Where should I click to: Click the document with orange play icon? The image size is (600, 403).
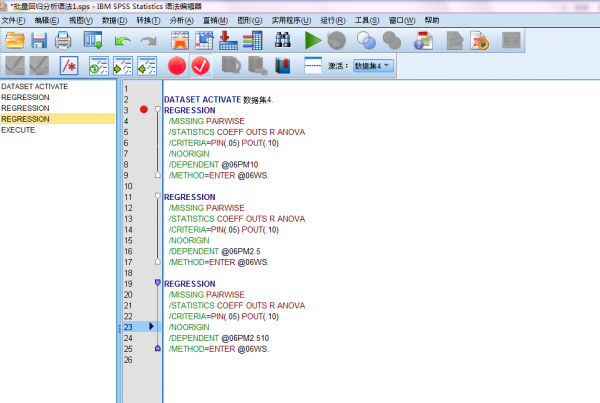[x=479, y=40]
